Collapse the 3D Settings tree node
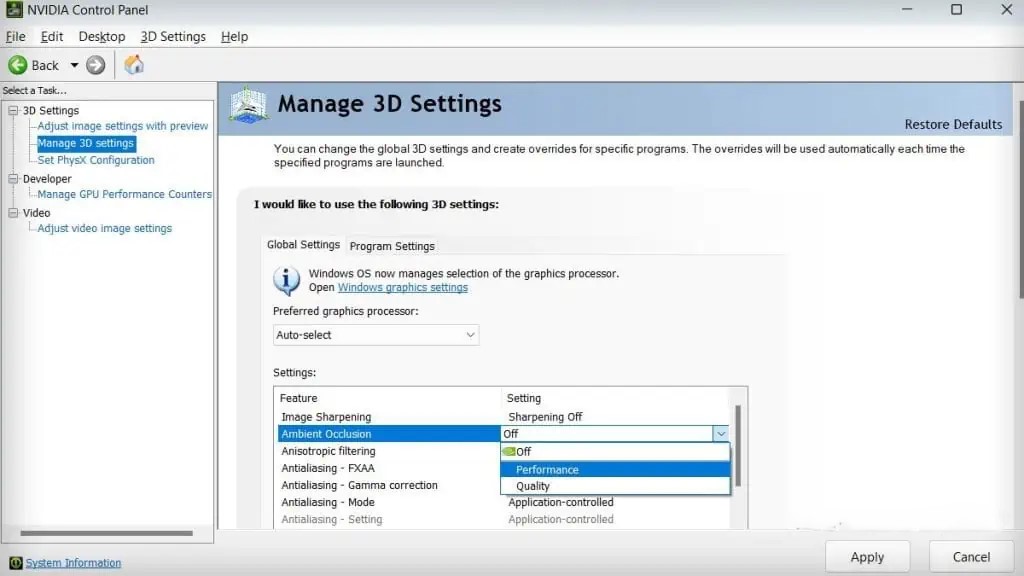1024x576 pixels. pyautogui.click(x=13, y=110)
